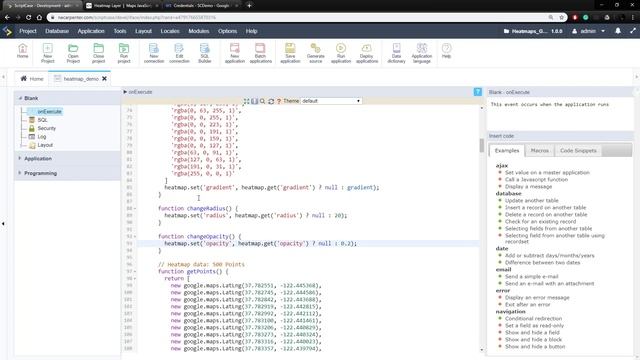
Task: Toggle fullscreen expand icon in header
Action: [x=633, y=31]
